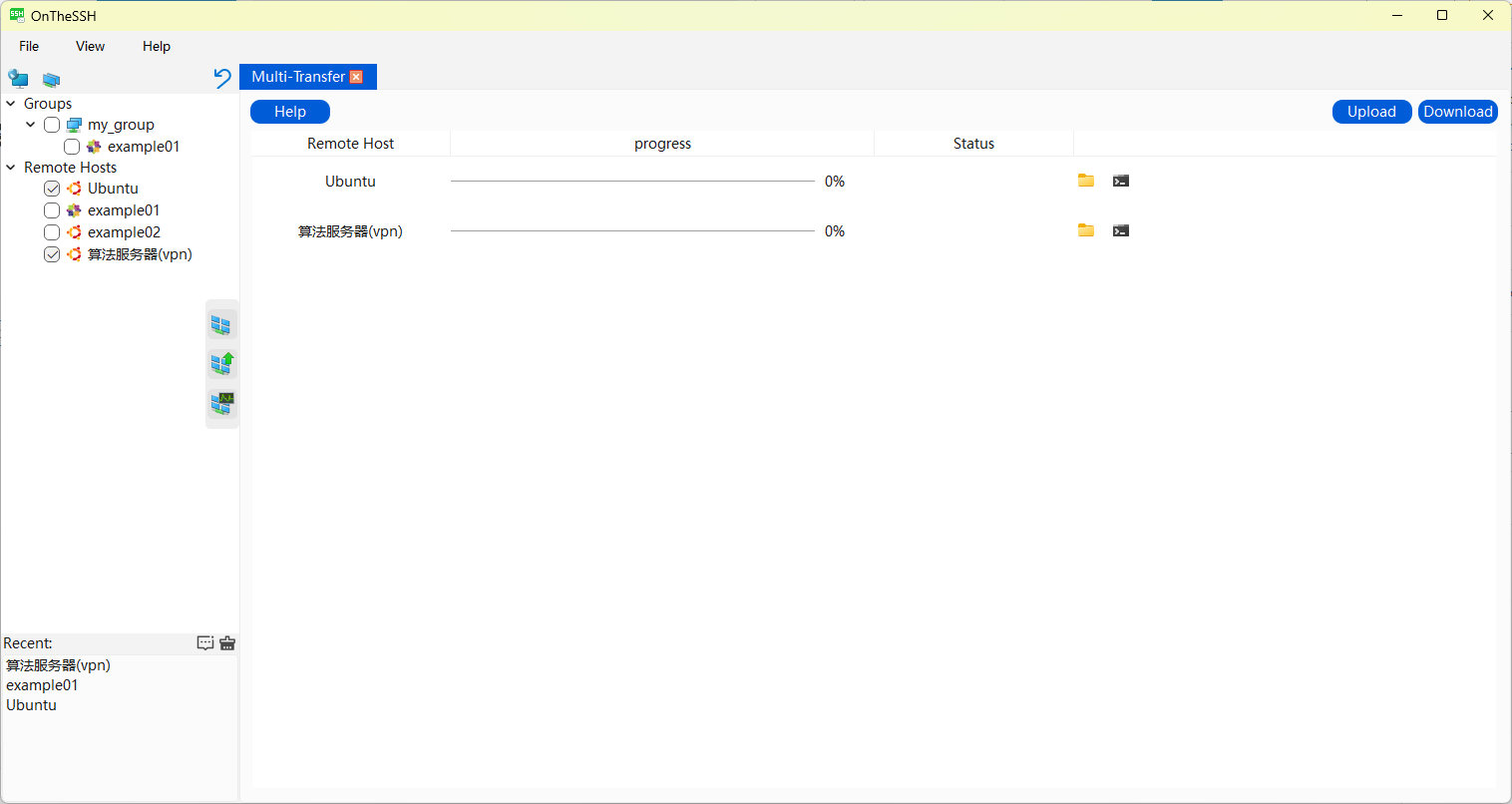Click the 0% value in Ubuntu row
Viewport: 1512px width, 804px height.
[x=835, y=182]
